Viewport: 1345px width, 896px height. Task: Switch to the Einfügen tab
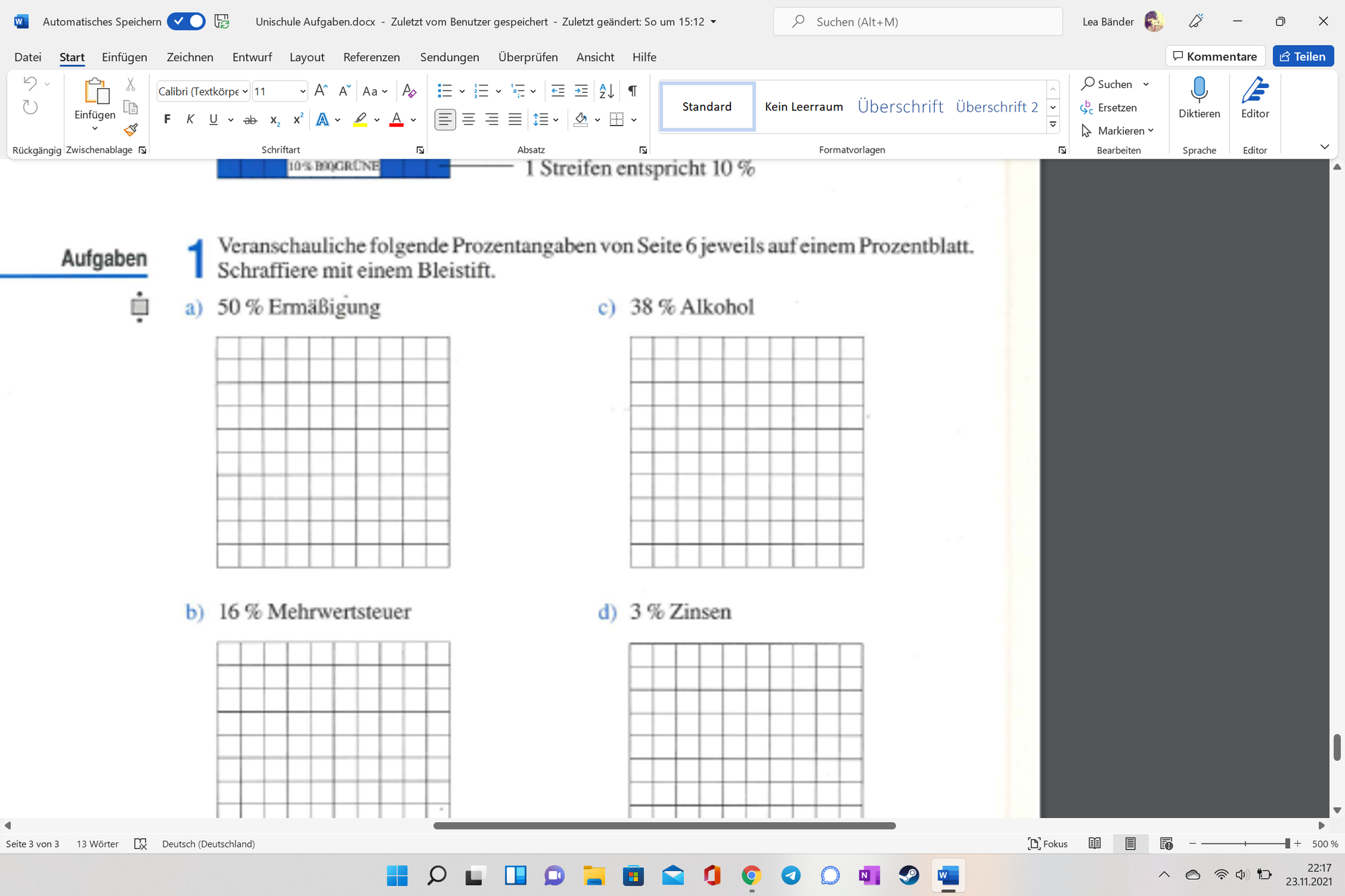pos(124,57)
